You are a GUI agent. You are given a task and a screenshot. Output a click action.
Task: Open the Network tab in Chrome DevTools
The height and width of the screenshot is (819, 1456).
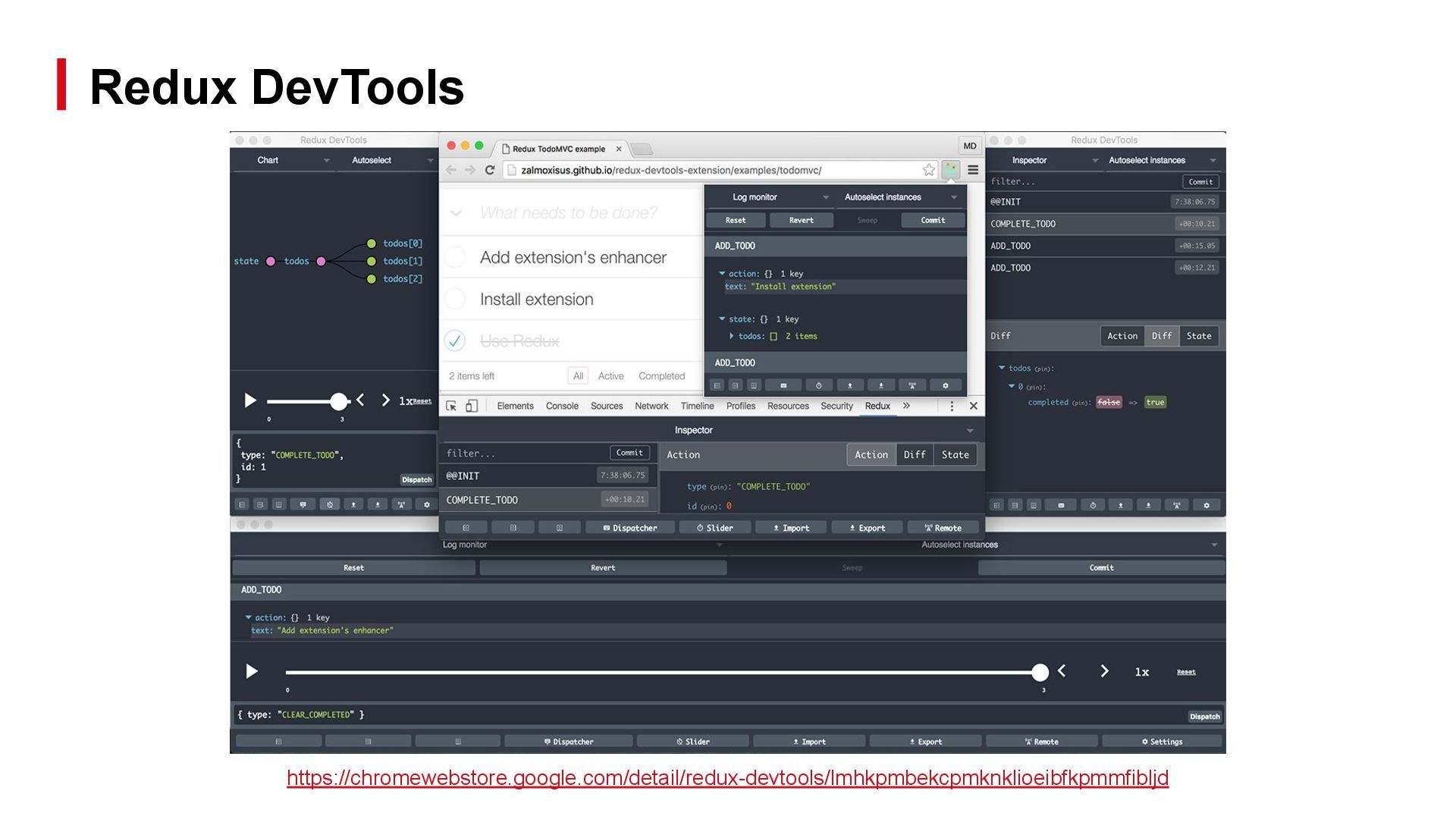point(651,406)
